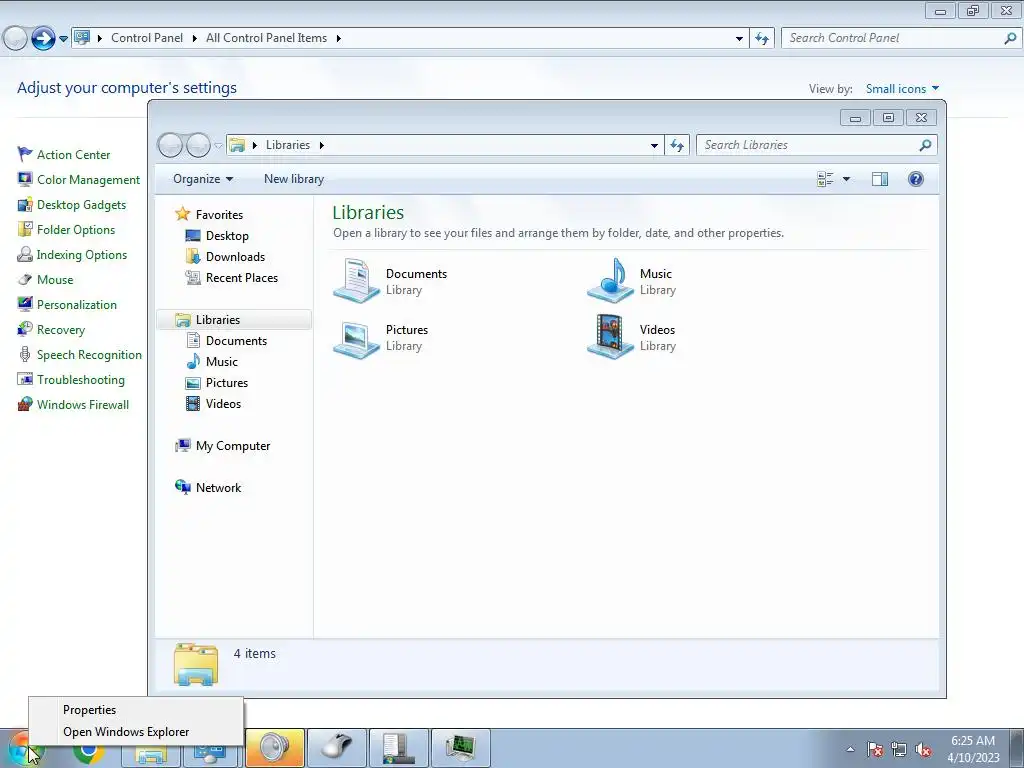Image resolution: width=1024 pixels, height=768 pixels.
Task: Expand arrow after All Control Panel Items
Action: [x=338, y=38]
